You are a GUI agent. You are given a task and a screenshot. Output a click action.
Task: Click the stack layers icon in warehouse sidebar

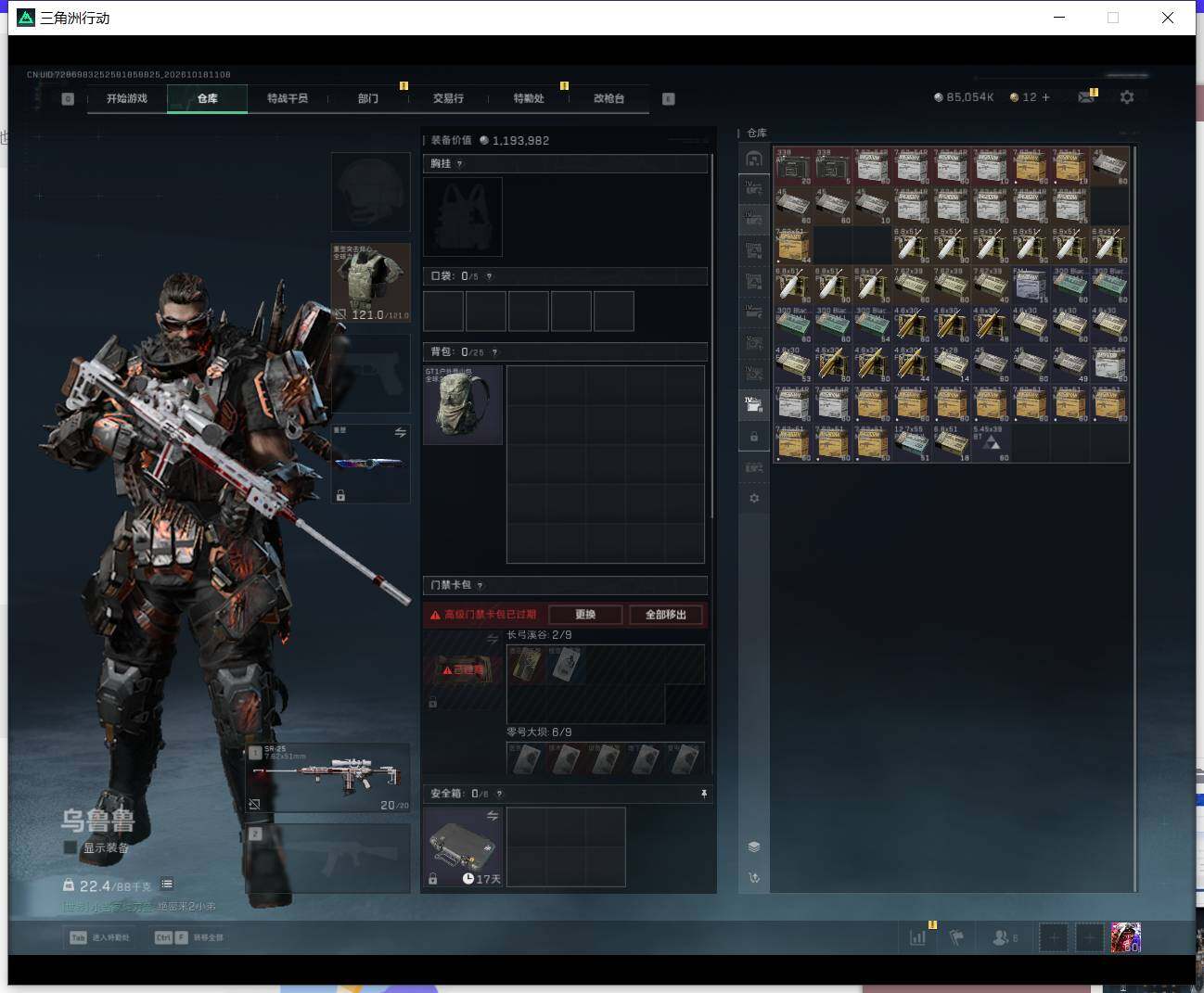click(x=754, y=847)
